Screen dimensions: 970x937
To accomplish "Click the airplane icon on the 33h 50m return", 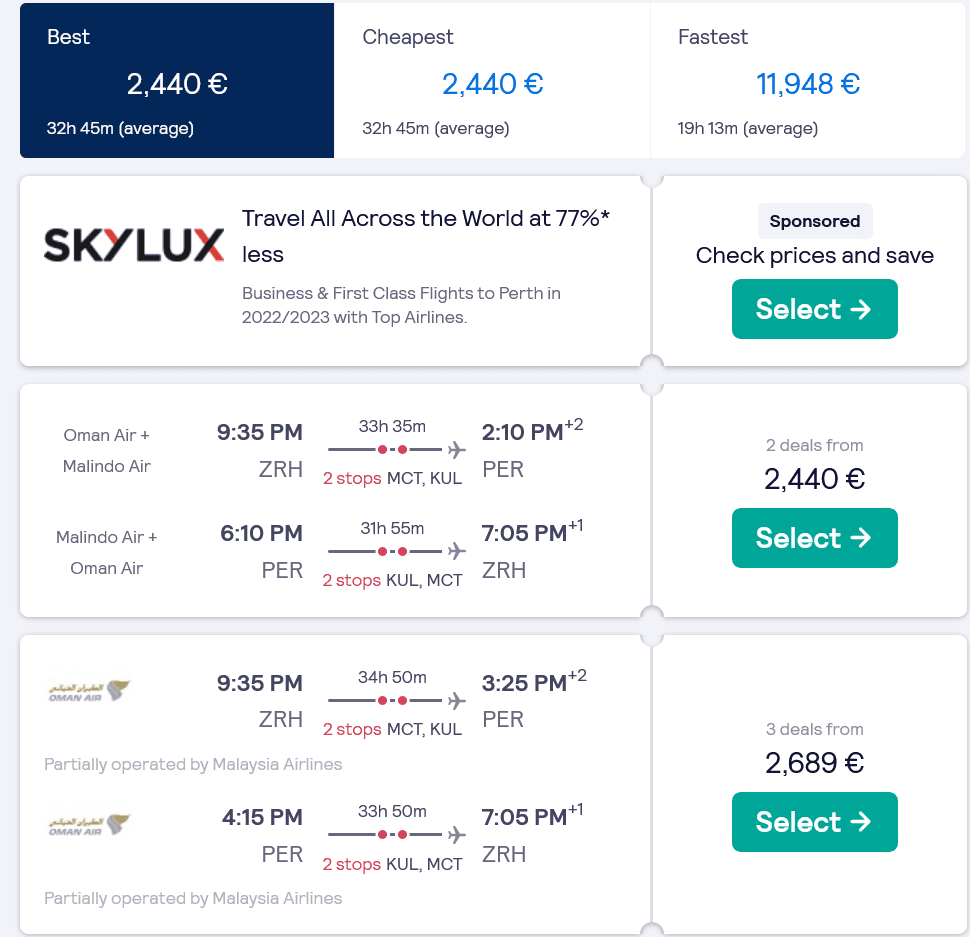I will pyautogui.click(x=458, y=834).
